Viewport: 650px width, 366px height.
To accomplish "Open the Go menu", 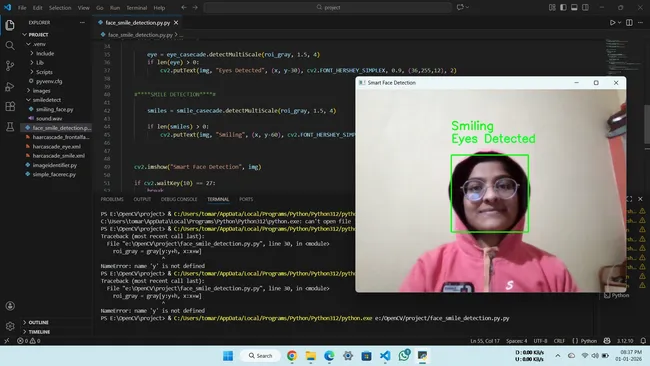I will tap(99, 7).
